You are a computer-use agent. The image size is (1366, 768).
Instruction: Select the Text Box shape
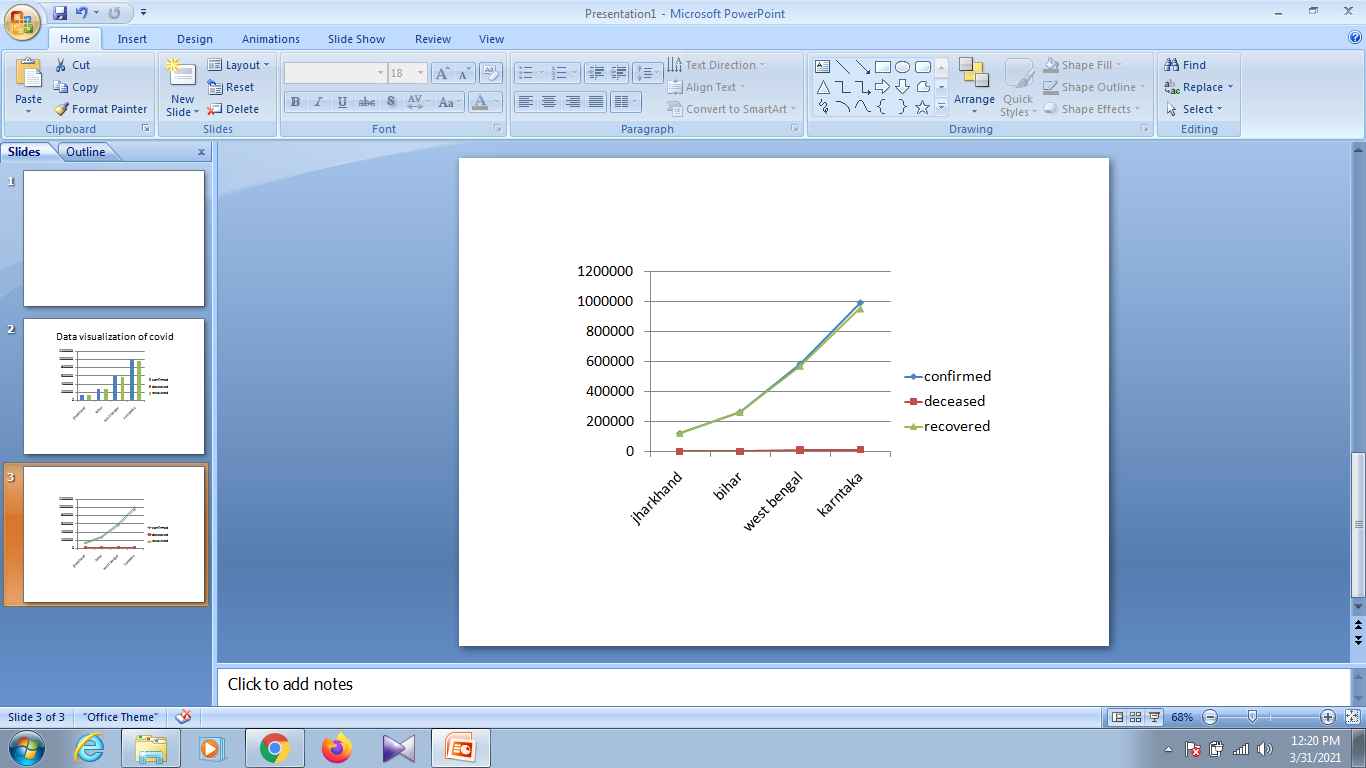(823, 67)
